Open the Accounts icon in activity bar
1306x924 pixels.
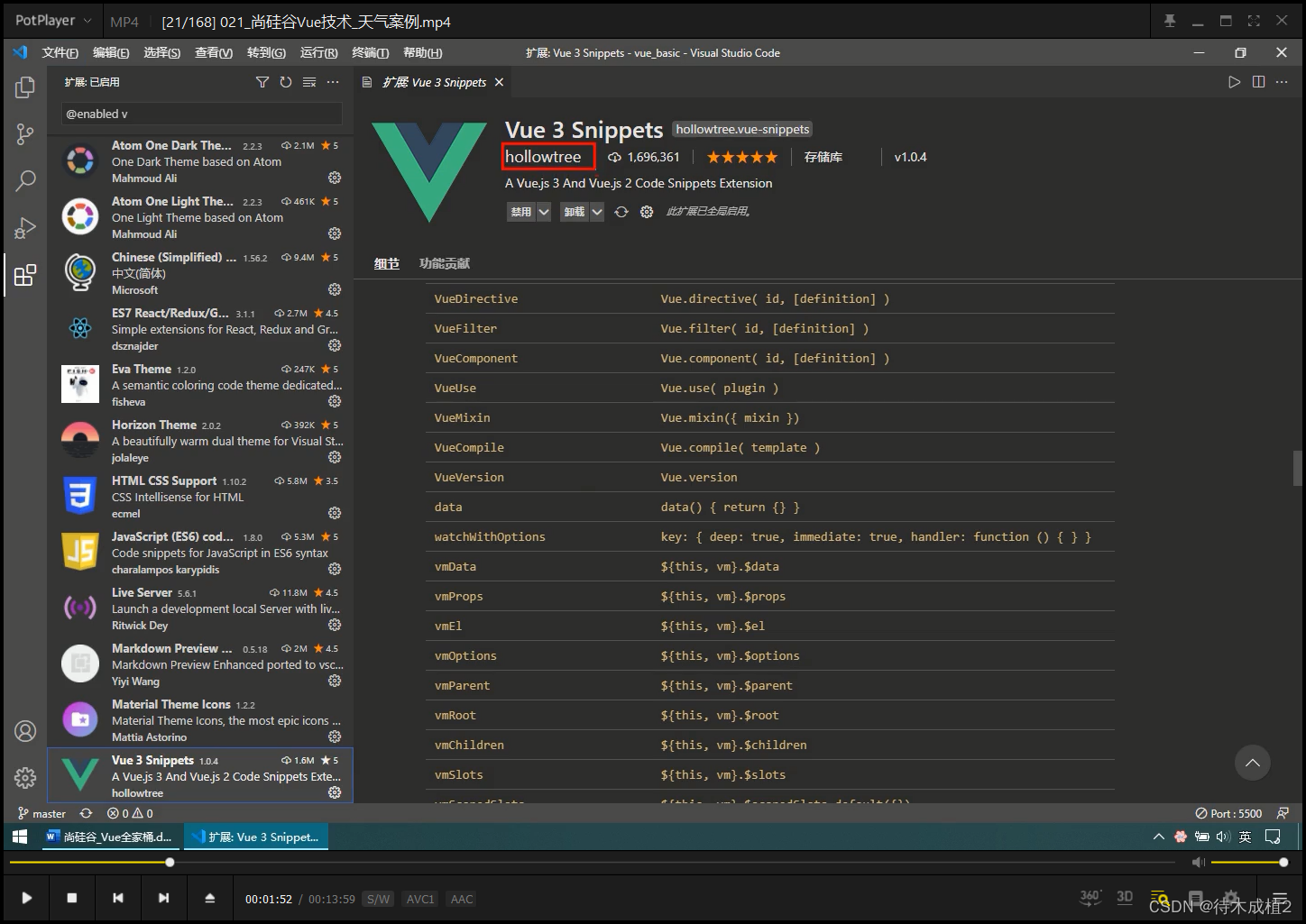[x=25, y=730]
